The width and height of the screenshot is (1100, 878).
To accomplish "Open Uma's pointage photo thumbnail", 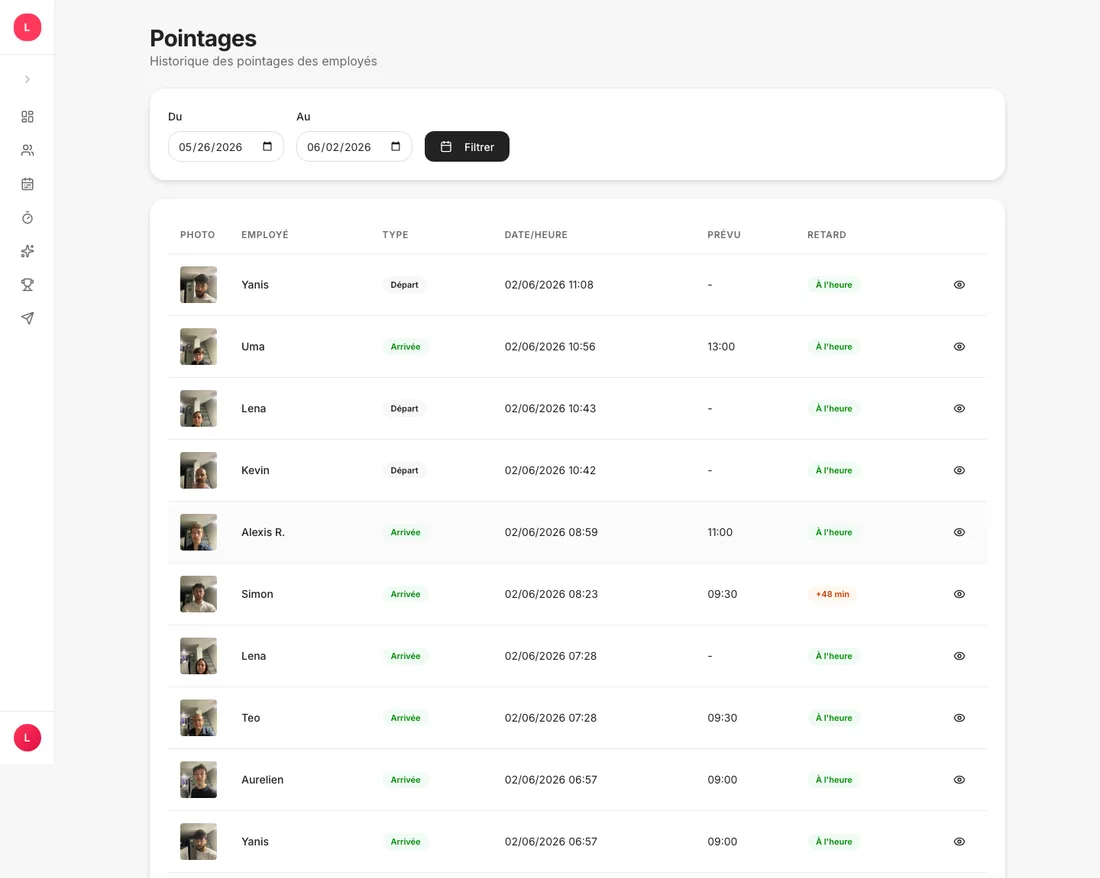I will [x=199, y=346].
